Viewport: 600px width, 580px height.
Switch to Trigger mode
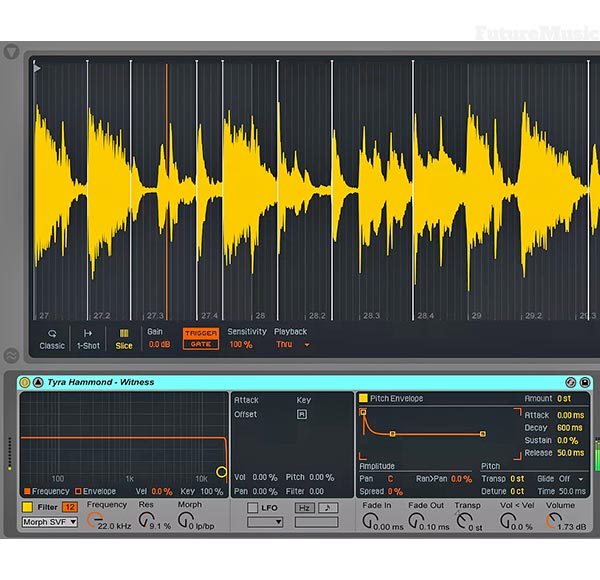[201, 333]
